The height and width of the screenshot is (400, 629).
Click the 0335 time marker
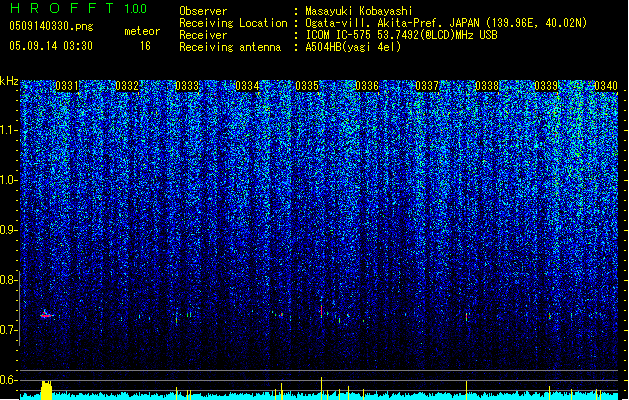click(x=307, y=86)
